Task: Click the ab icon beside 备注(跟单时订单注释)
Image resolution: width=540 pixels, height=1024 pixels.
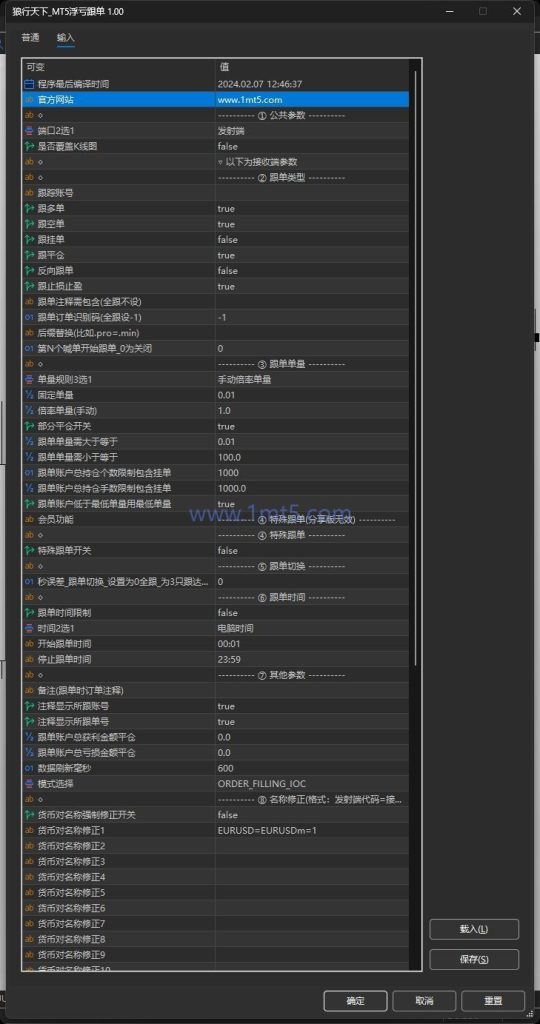Action: coord(29,690)
